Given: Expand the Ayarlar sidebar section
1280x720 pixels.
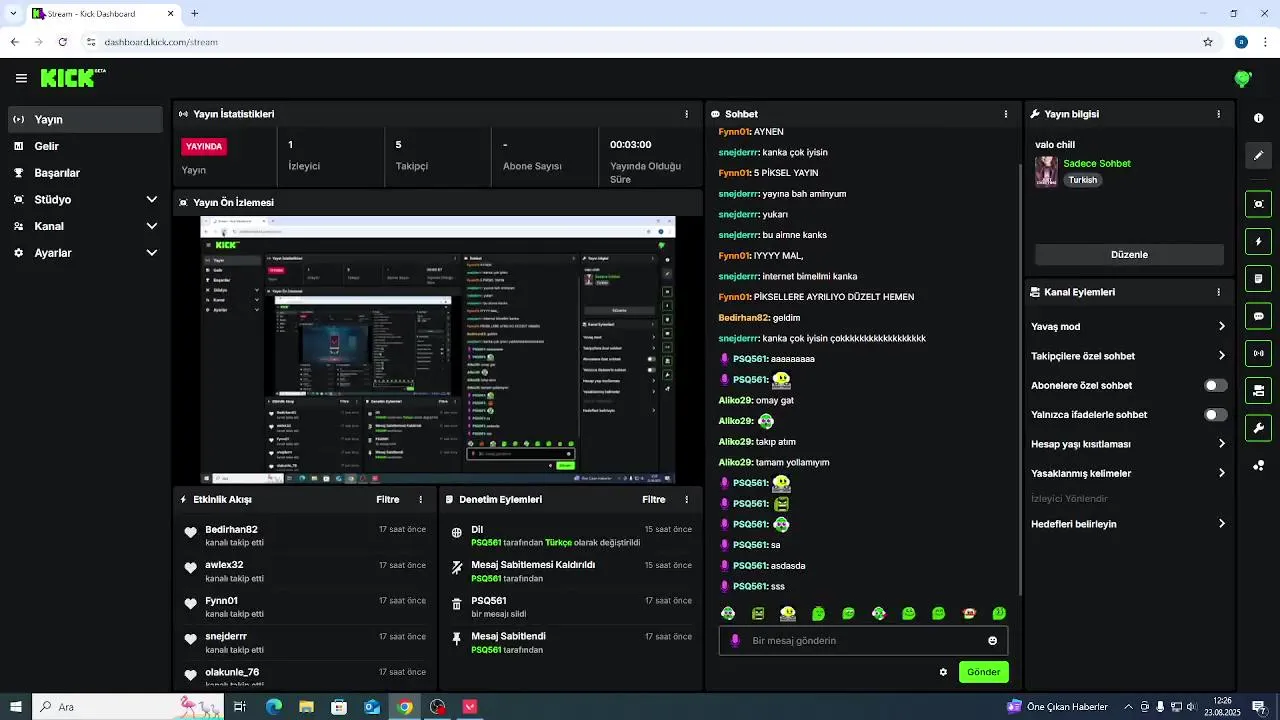Looking at the screenshot, I should [85, 253].
